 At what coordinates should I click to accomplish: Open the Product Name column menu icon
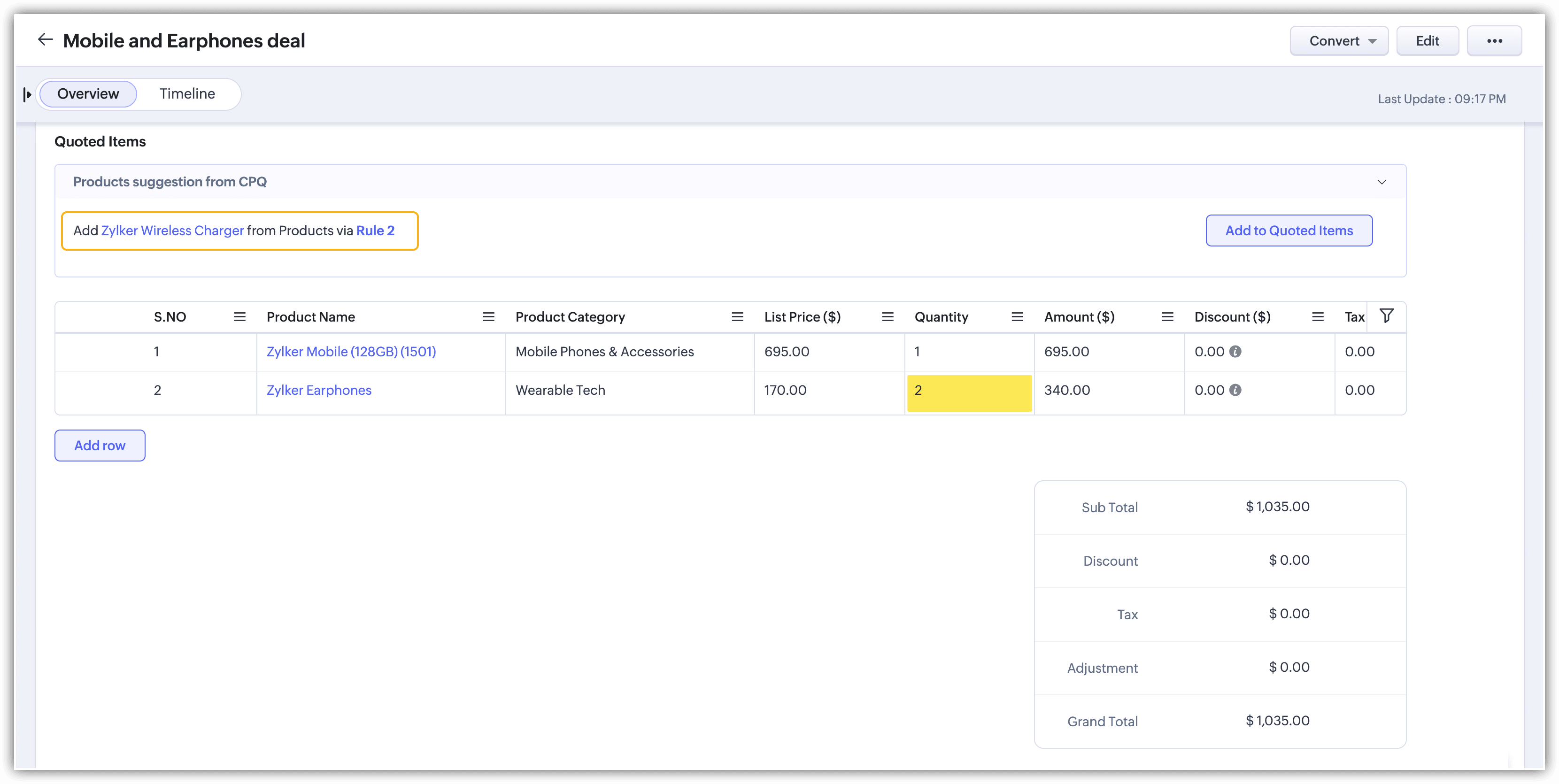[x=488, y=317]
